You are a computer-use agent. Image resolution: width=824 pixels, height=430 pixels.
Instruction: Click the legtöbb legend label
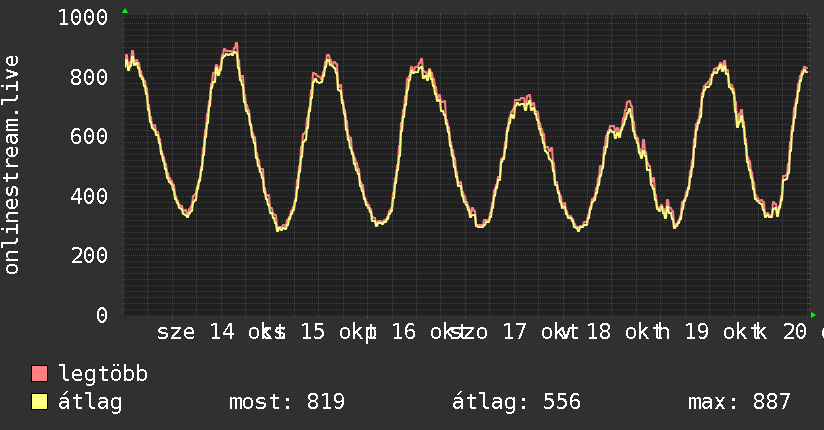point(103,373)
